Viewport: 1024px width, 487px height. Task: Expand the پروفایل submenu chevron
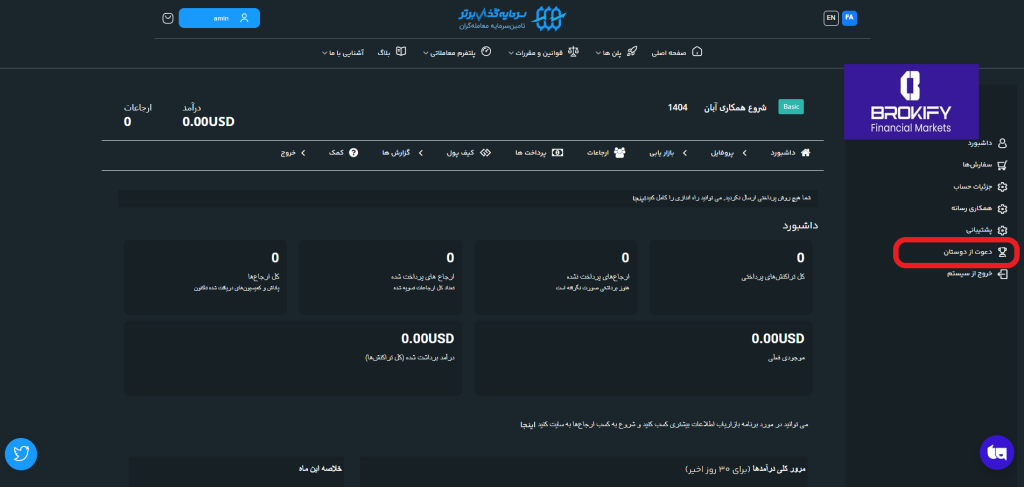tap(745, 153)
